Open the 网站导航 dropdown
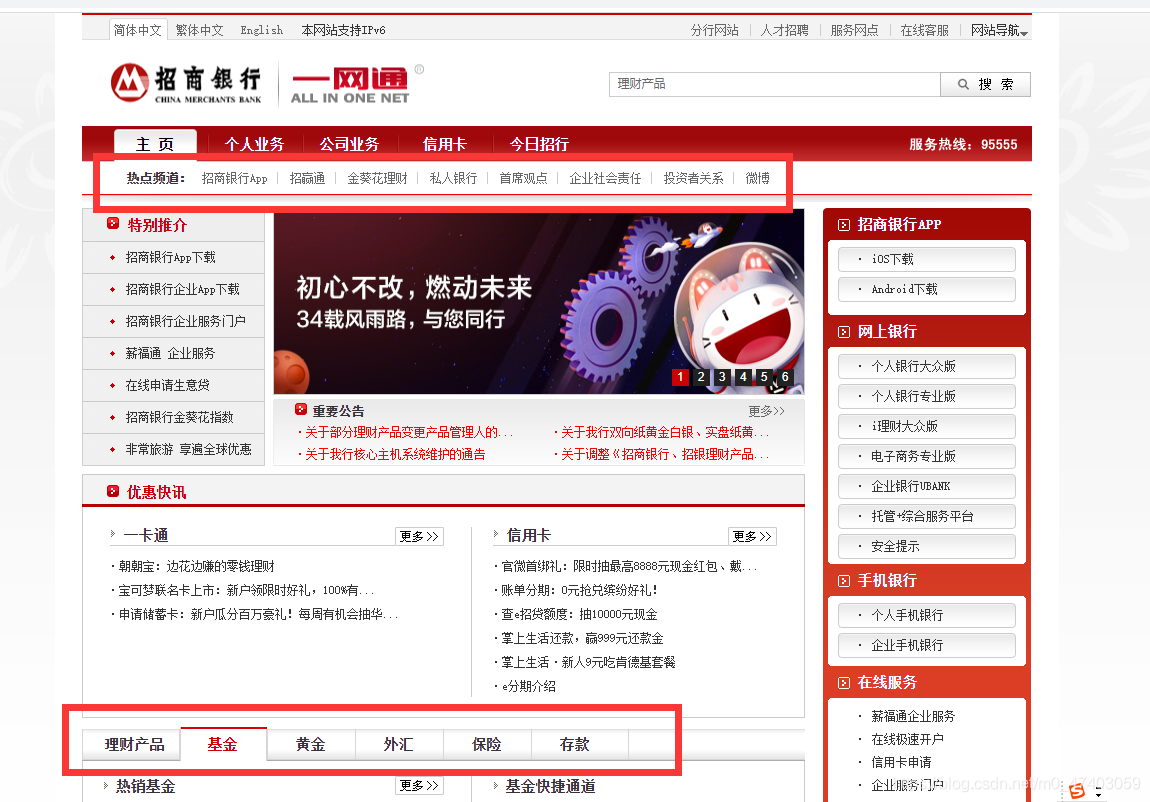 [999, 30]
